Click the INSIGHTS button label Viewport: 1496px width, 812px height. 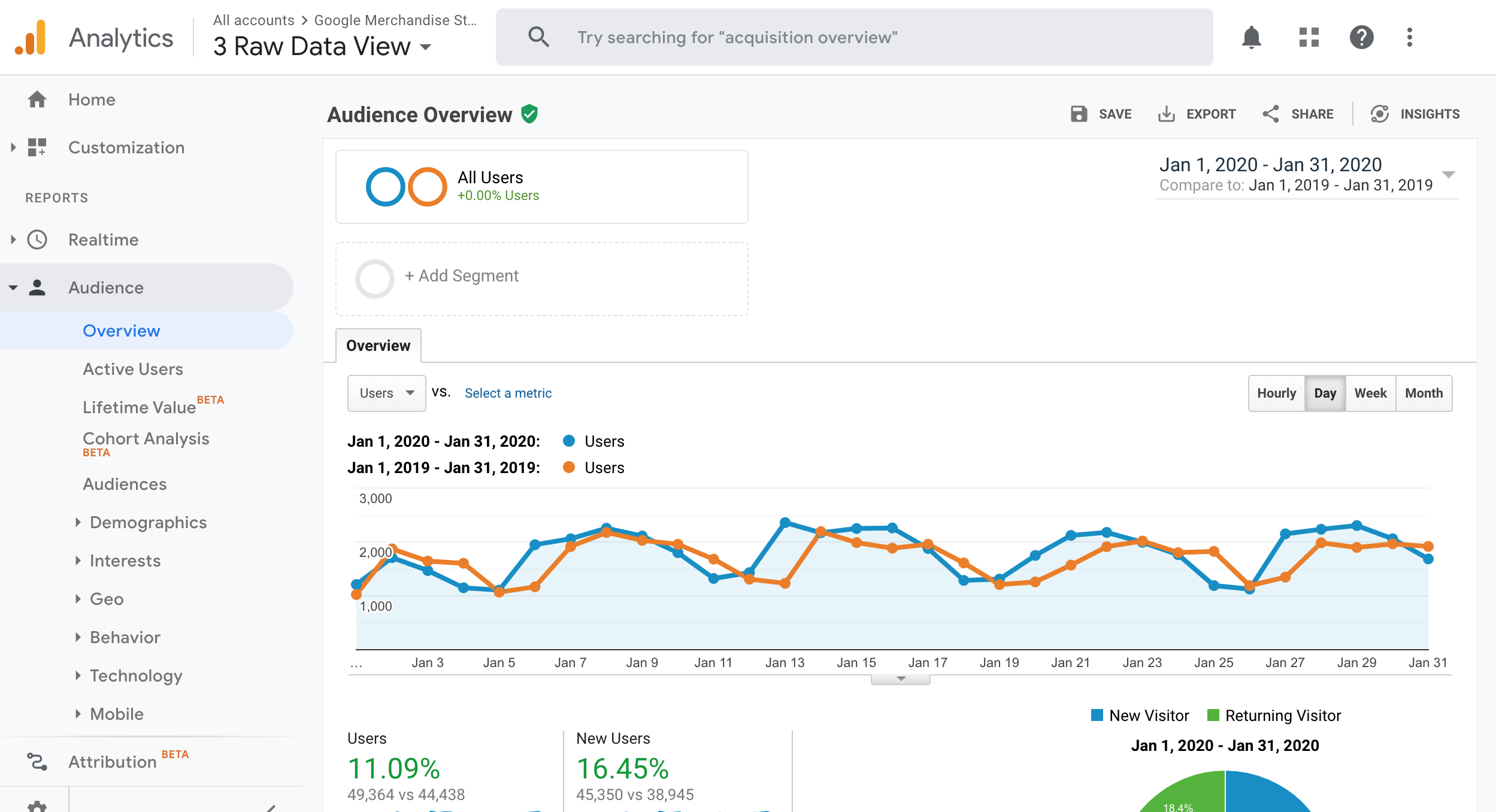(1430, 114)
